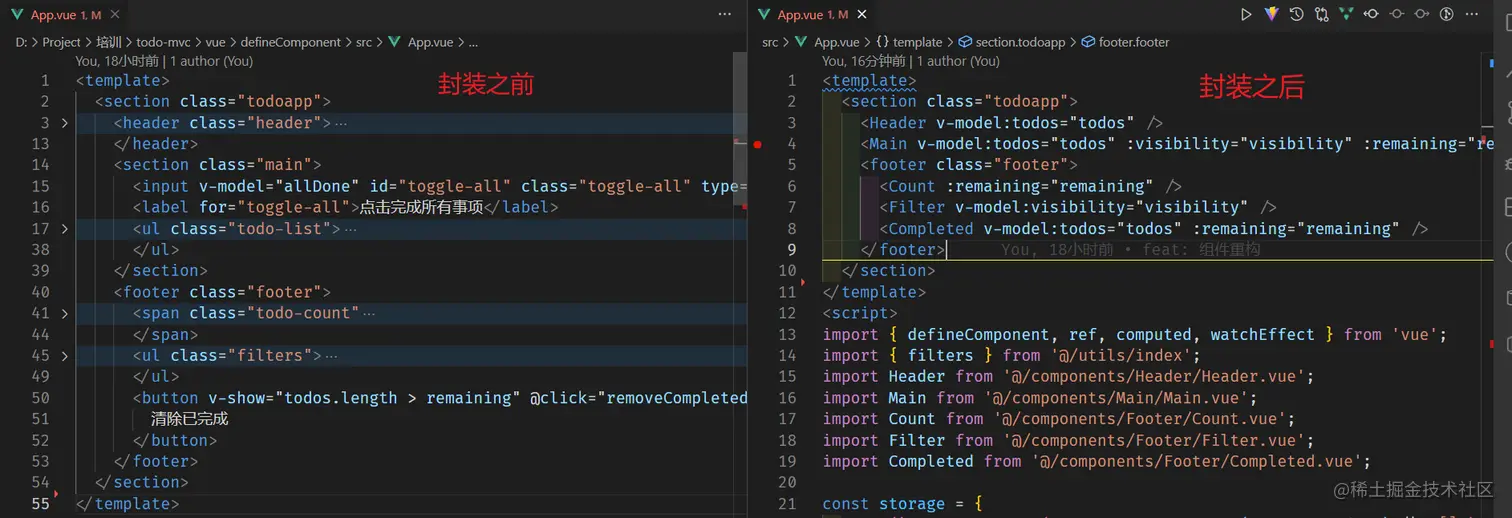Toggle file blame git circle icon
This screenshot has width=1512, height=518.
(x=1446, y=14)
